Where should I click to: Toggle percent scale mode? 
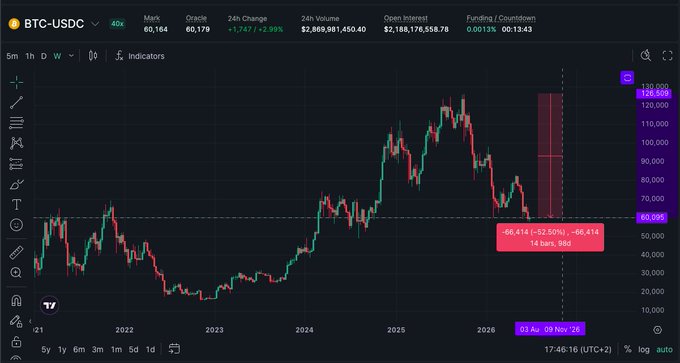tap(628, 350)
